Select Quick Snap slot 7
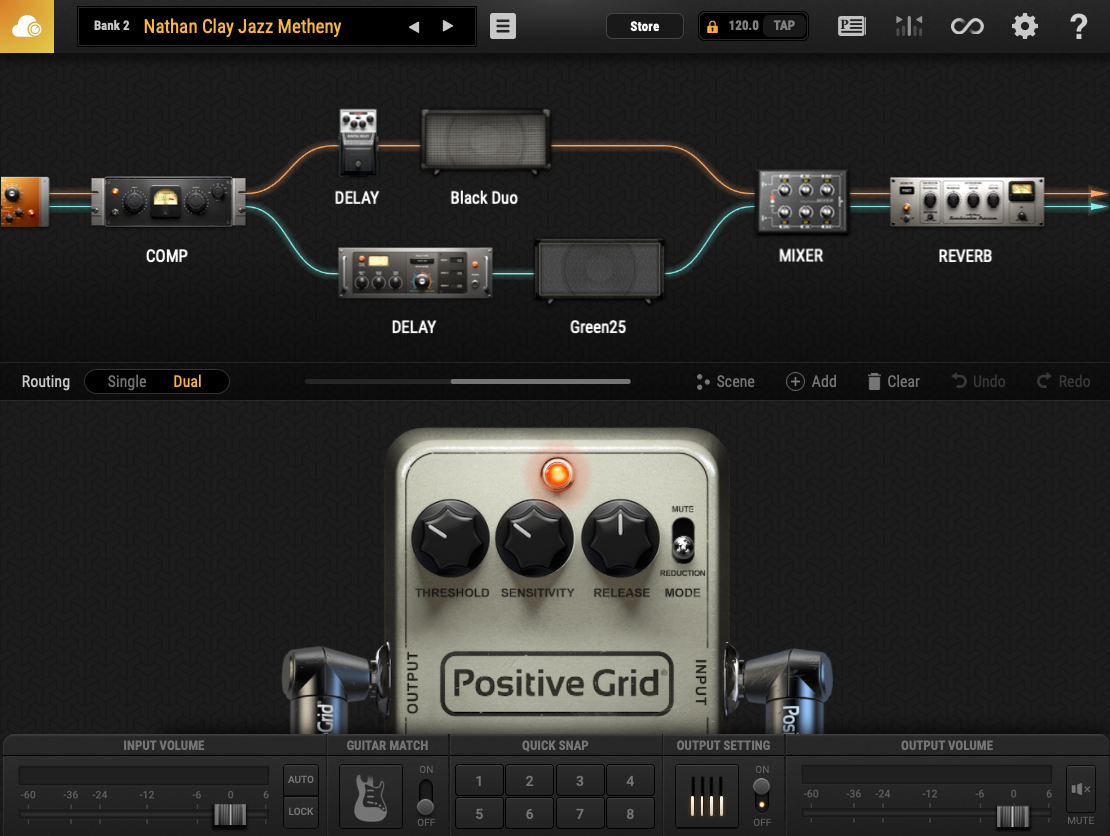1110x836 pixels. coord(580,814)
